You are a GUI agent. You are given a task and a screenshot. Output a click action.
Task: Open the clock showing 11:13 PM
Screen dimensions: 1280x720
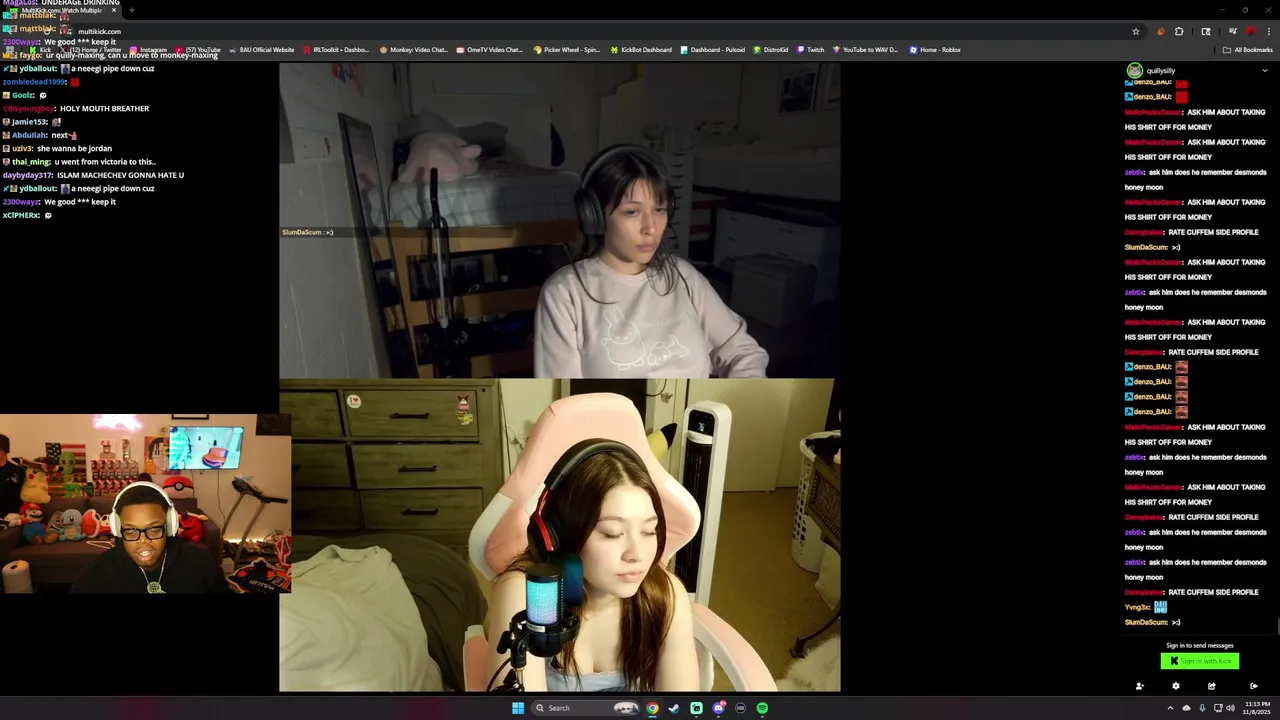click(1257, 708)
